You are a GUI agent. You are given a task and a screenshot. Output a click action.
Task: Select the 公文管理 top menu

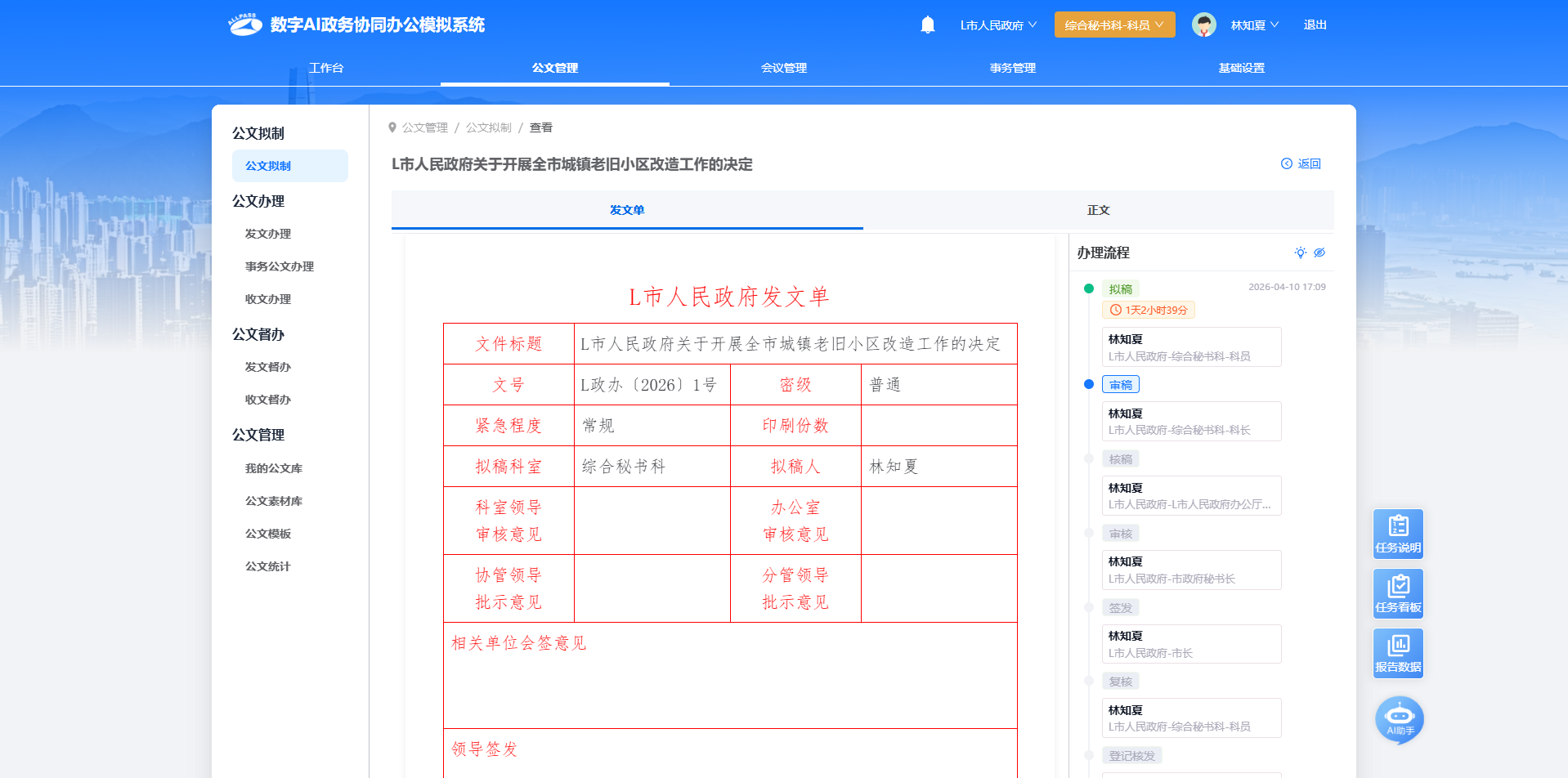click(x=555, y=68)
